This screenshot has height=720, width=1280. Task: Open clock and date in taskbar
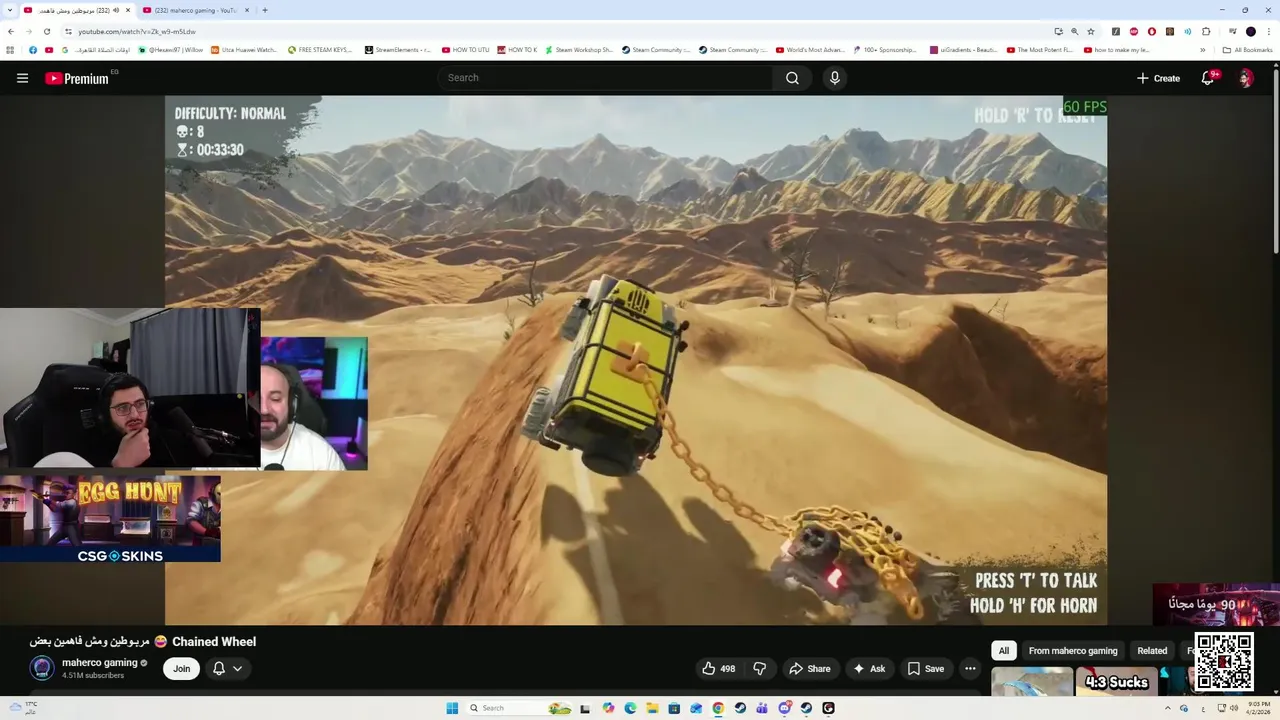pos(1258,708)
